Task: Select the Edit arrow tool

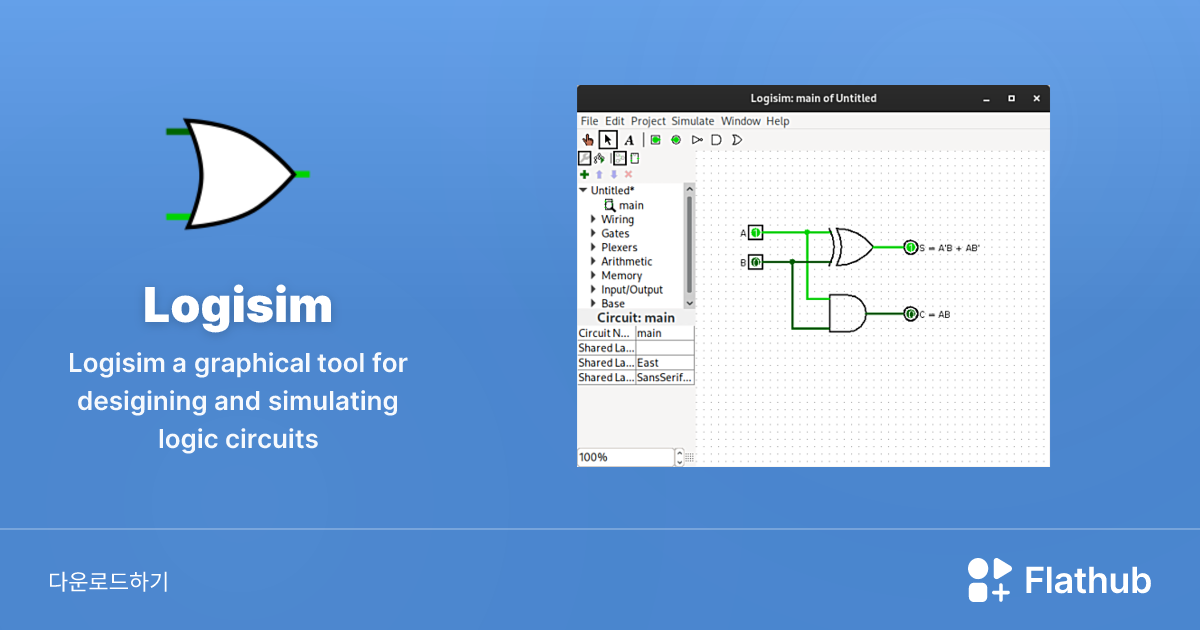Action: (608, 140)
